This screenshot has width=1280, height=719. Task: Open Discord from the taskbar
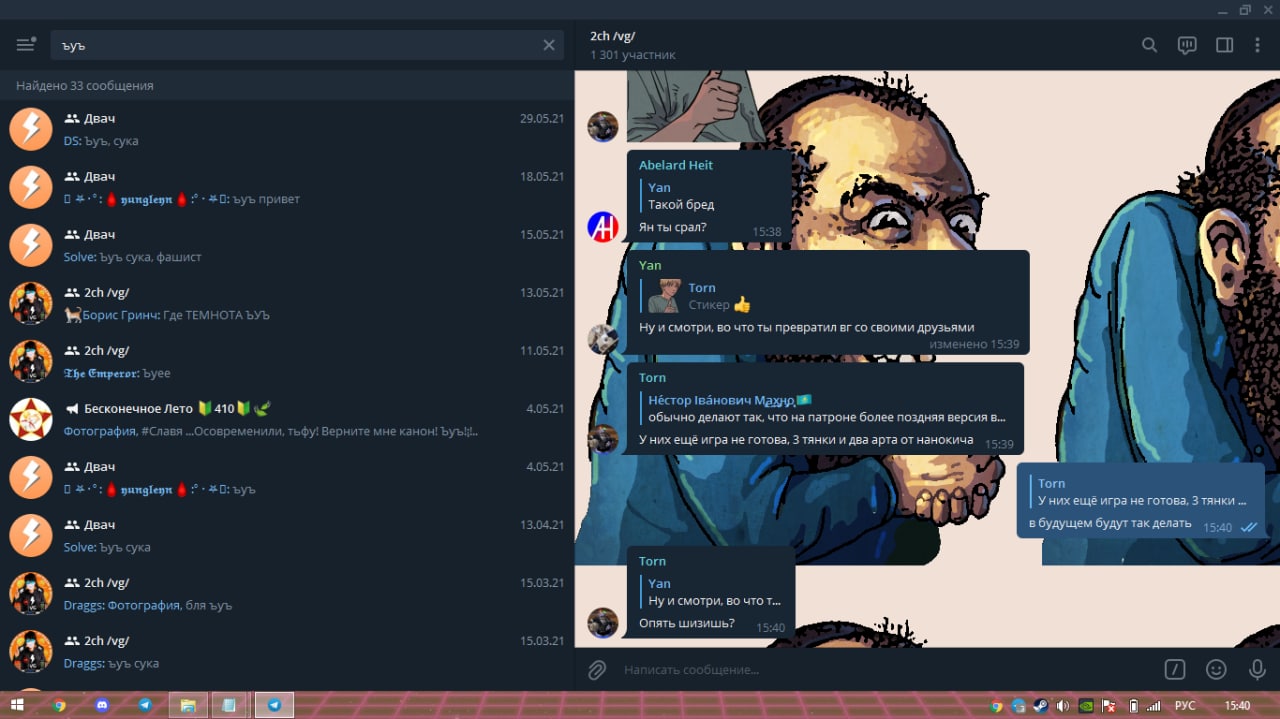[x=102, y=705]
